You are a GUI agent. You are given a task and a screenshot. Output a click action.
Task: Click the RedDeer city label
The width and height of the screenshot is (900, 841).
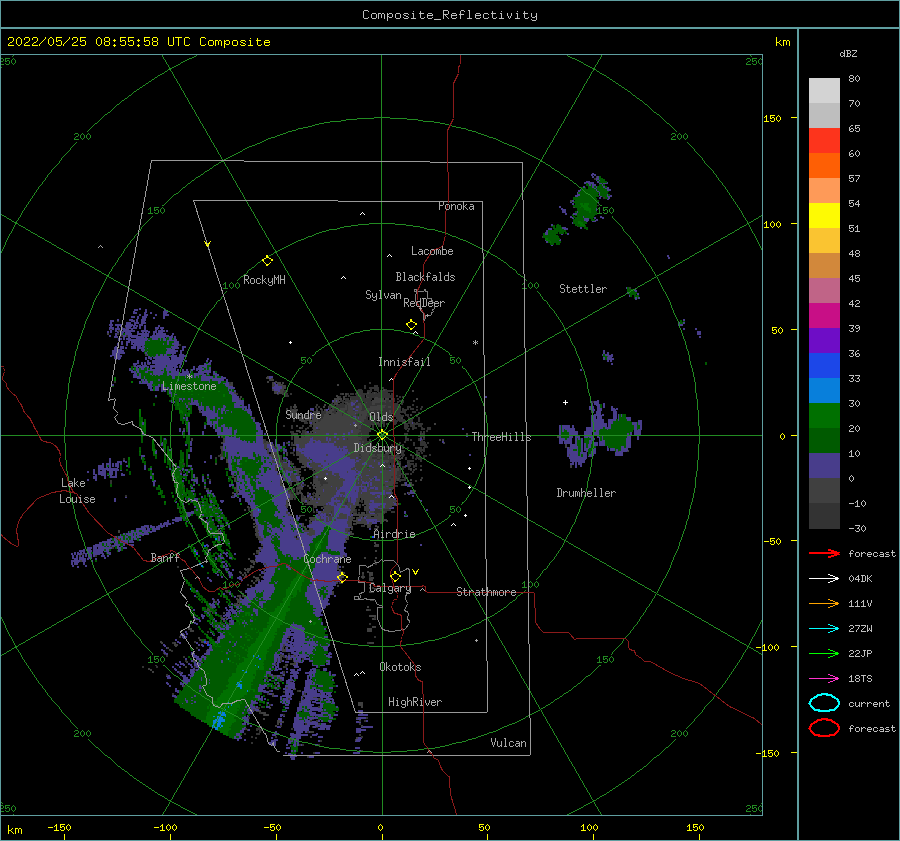pyautogui.click(x=424, y=303)
